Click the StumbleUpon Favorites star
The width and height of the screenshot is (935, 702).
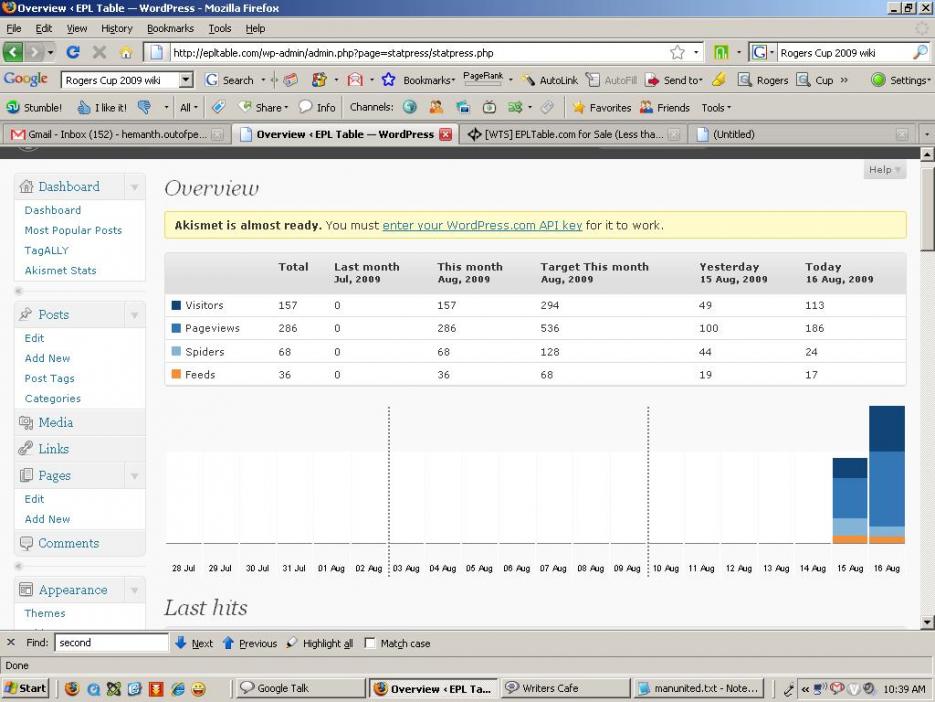pyautogui.click(x=578, y=107)
